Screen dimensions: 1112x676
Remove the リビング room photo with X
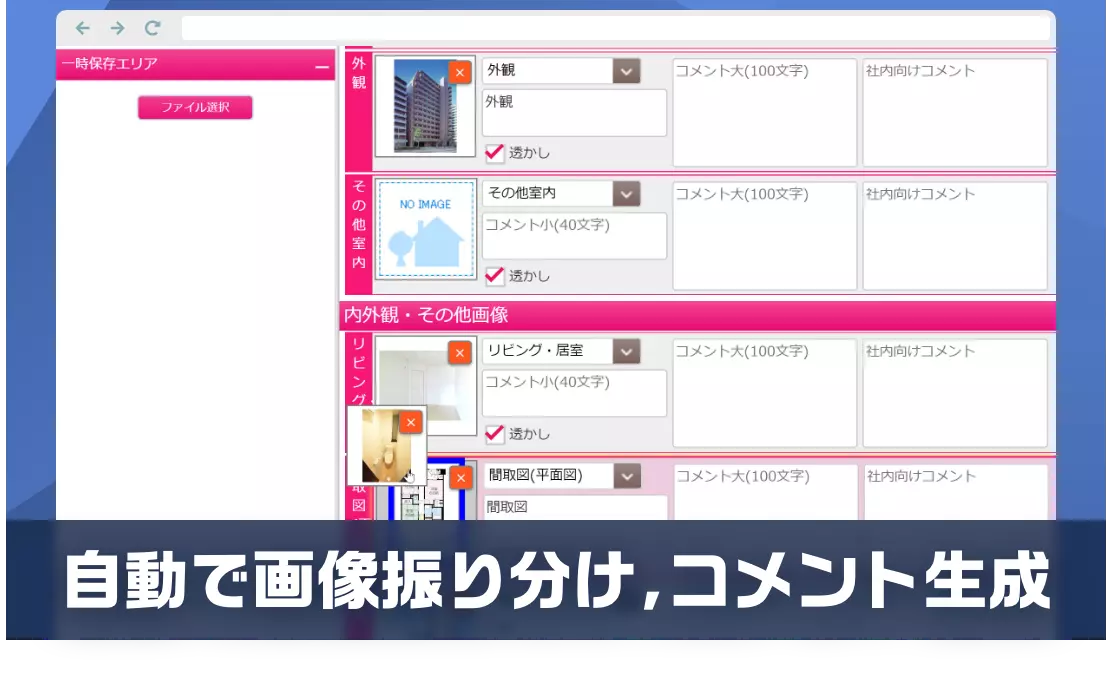pyautogui.click(x=460, y=353)
